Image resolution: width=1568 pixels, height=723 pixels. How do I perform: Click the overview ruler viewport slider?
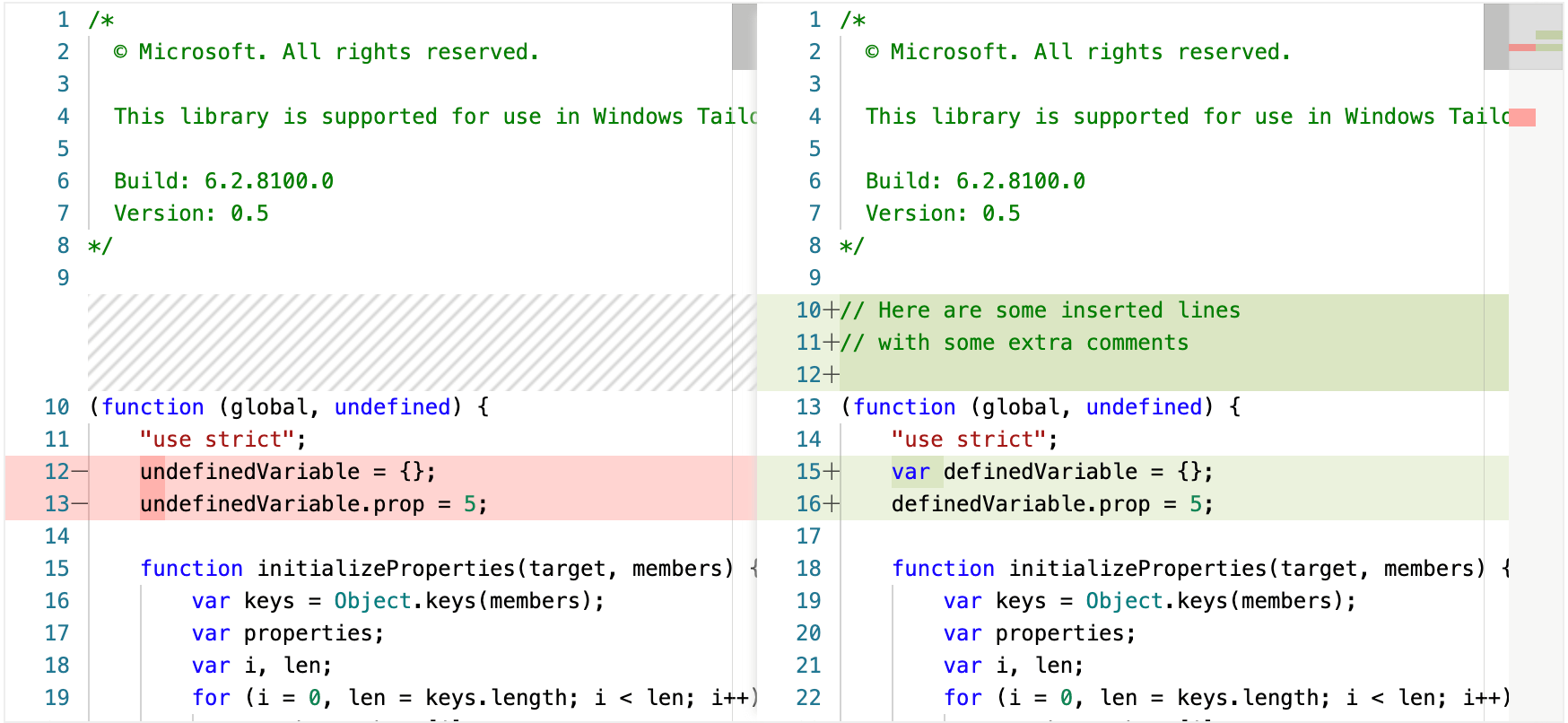1536,37
